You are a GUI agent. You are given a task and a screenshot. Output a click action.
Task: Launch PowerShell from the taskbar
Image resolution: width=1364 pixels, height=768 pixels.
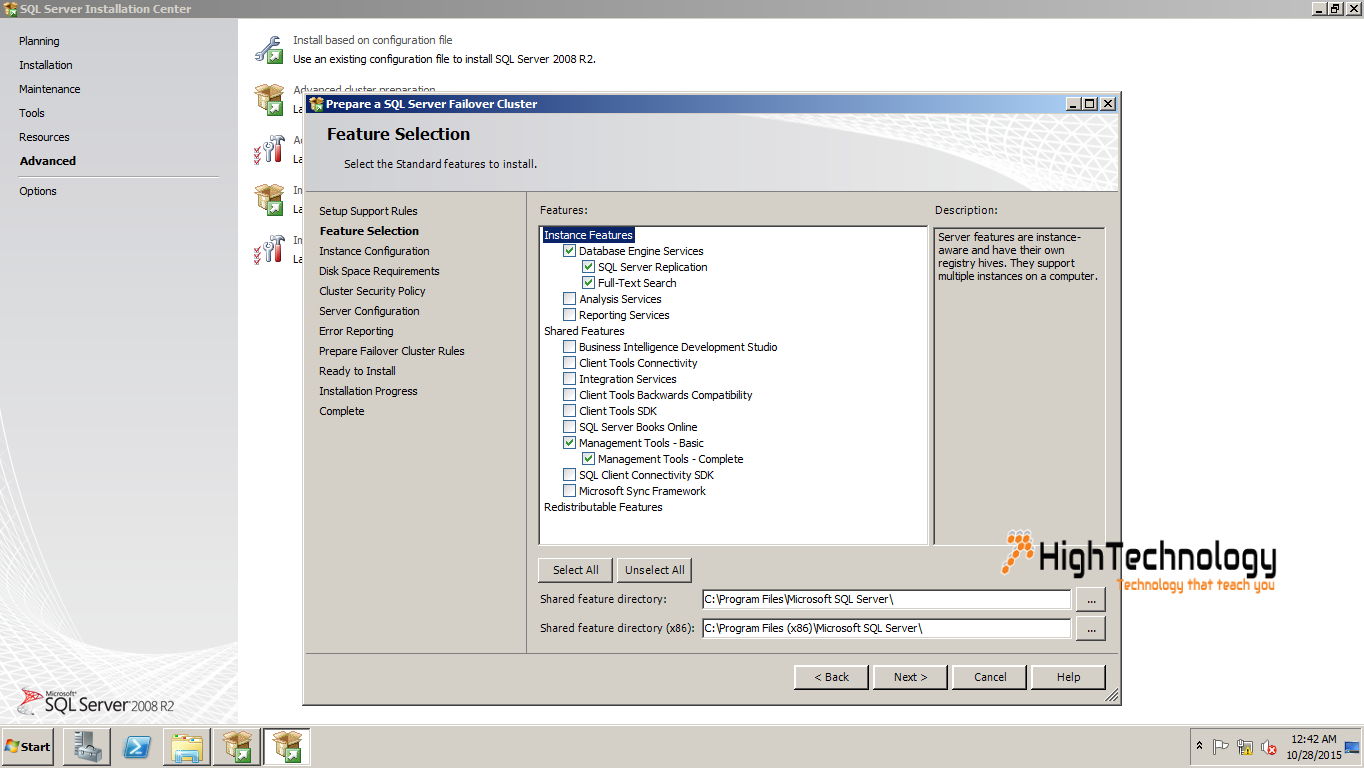[137, 746]
